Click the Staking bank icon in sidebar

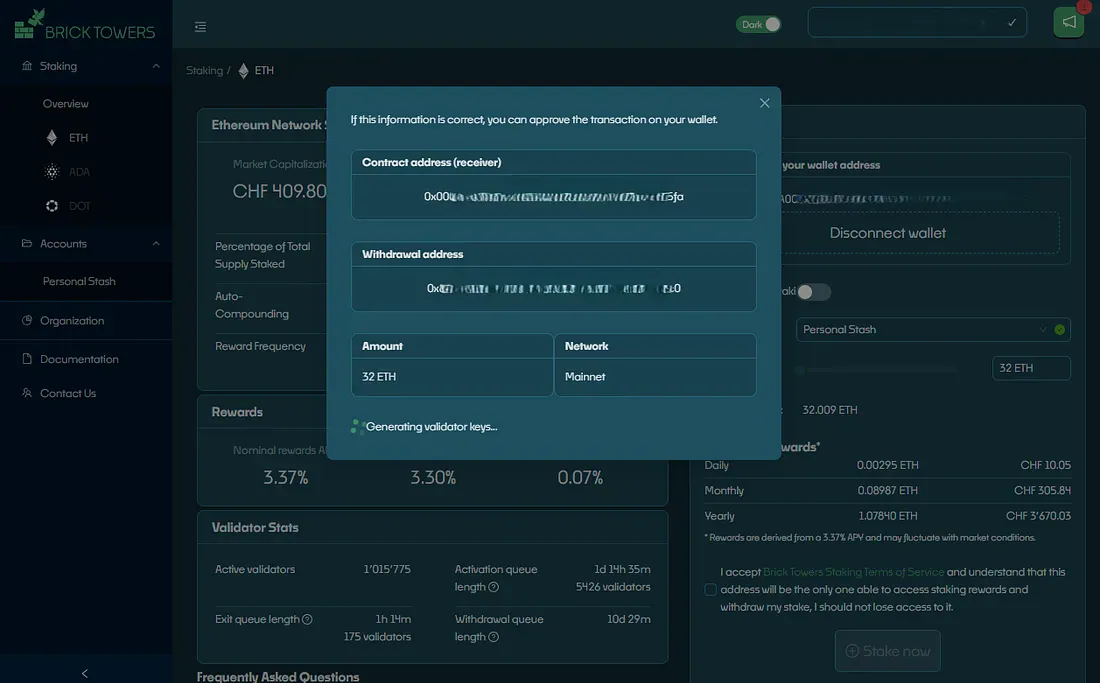point(27,66)
